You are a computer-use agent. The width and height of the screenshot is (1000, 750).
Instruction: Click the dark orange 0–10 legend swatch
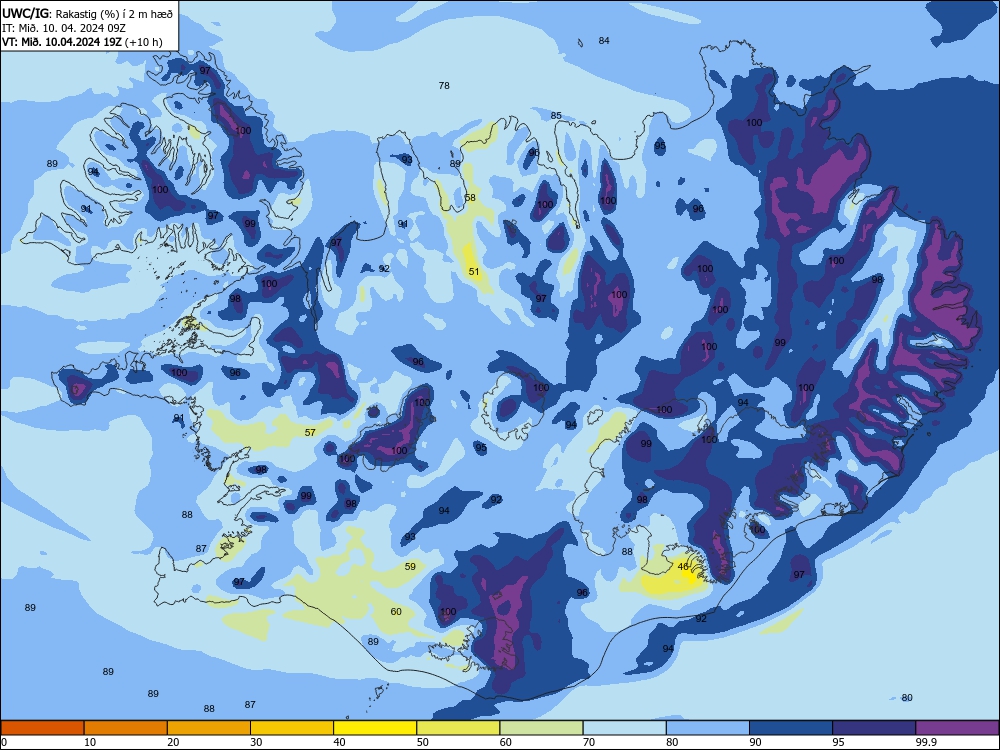click(42, 728)
